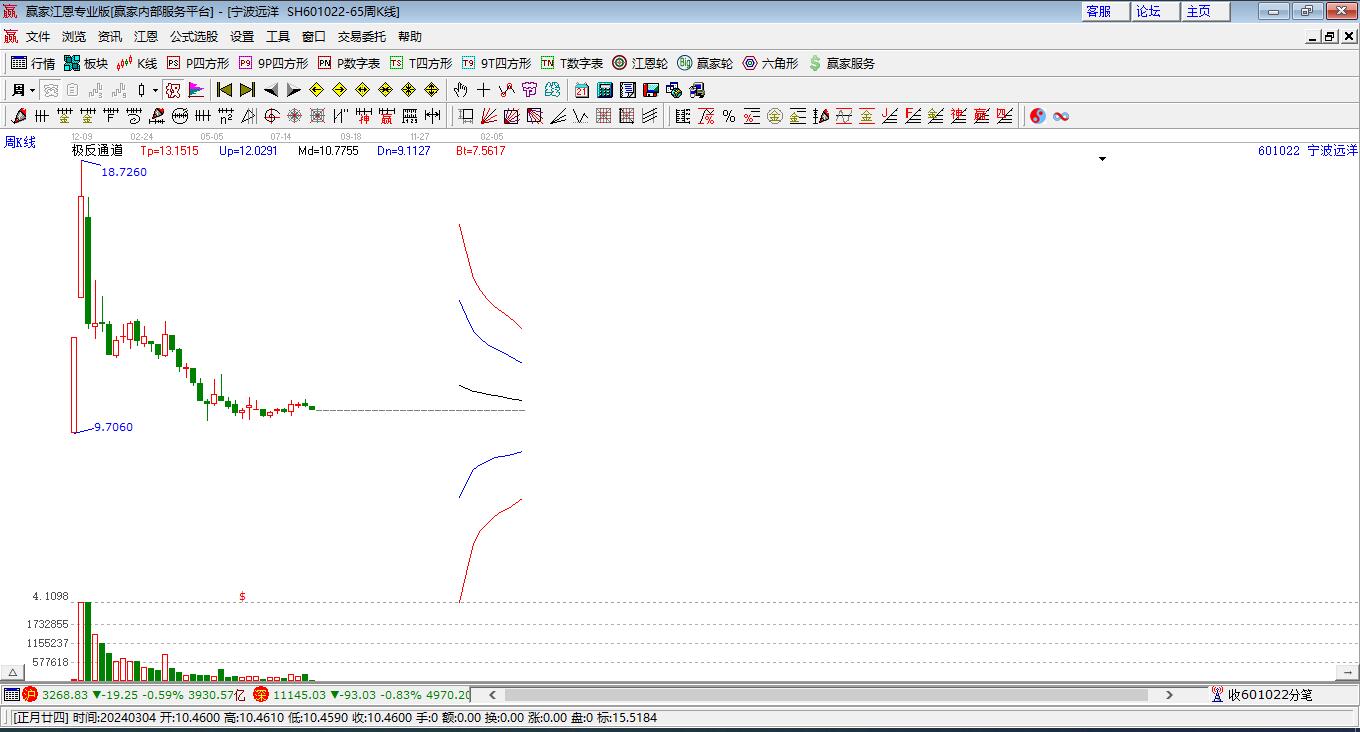
Task: Select the hand pan tool
Action: point(461,90)
